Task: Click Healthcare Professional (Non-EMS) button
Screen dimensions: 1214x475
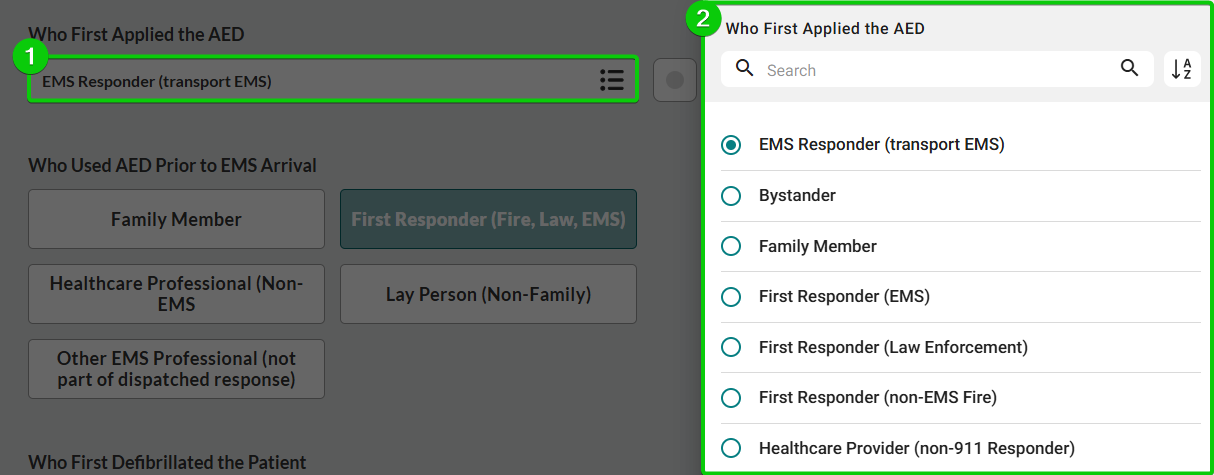Action: 176,294
